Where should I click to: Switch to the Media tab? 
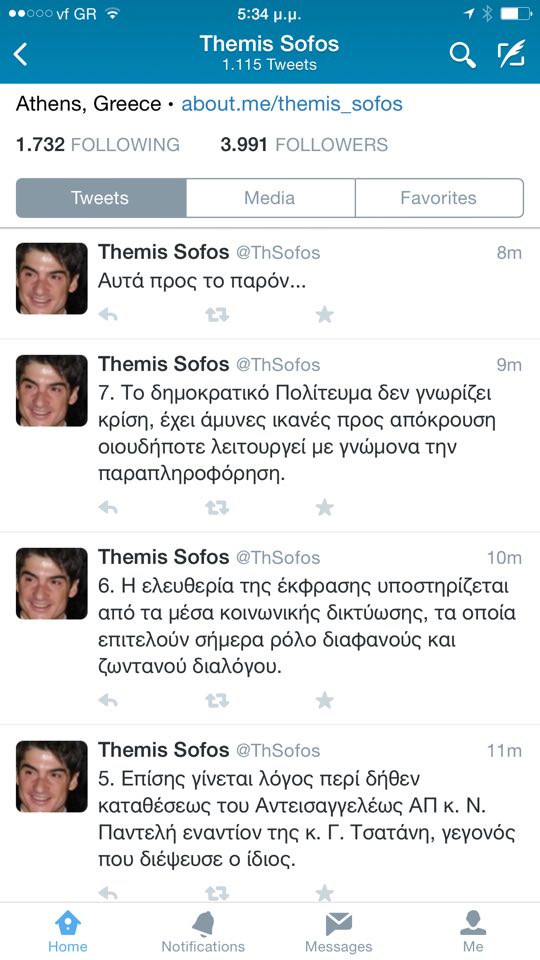point(270,198)
